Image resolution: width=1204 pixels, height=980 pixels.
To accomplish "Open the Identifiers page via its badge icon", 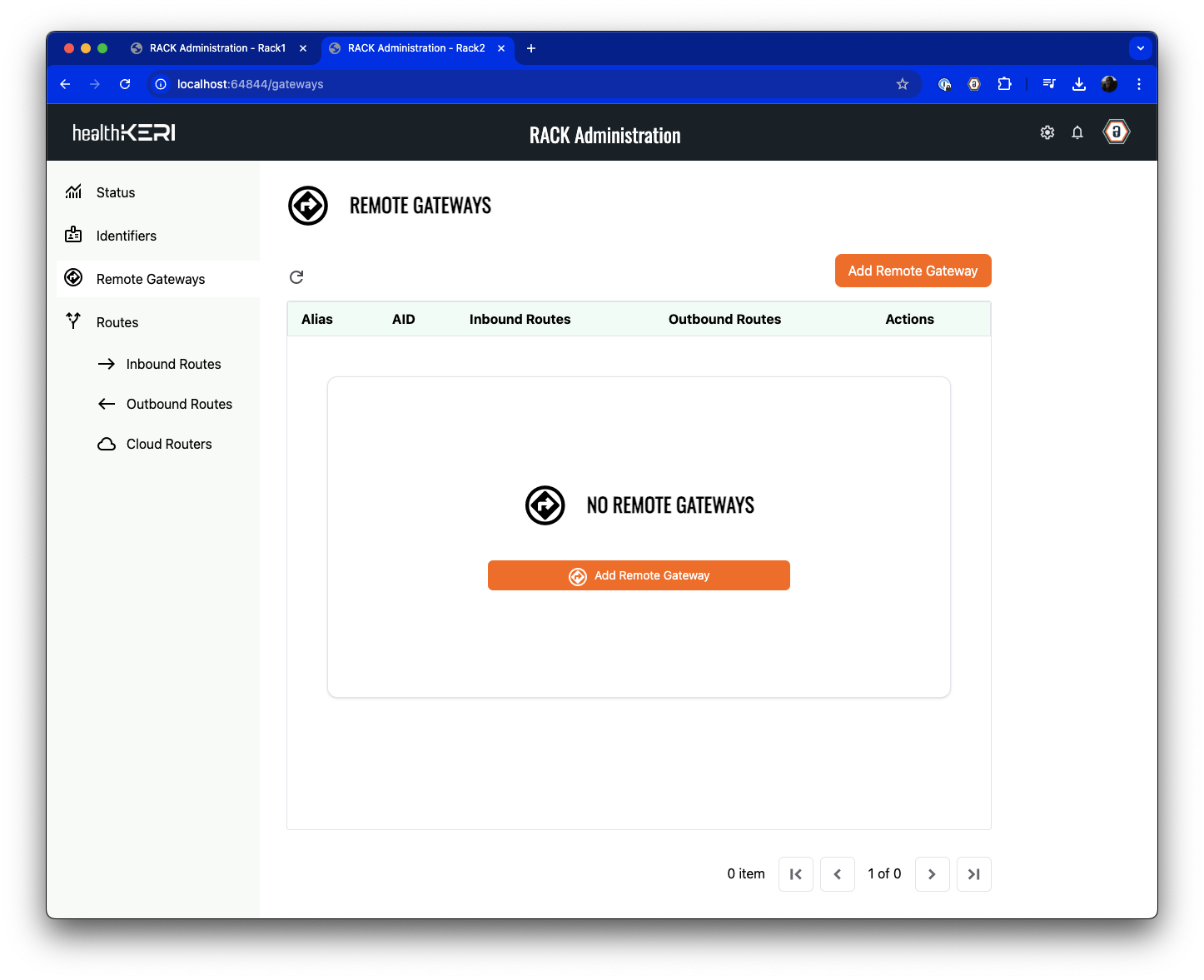I will (x=73, y=236).
